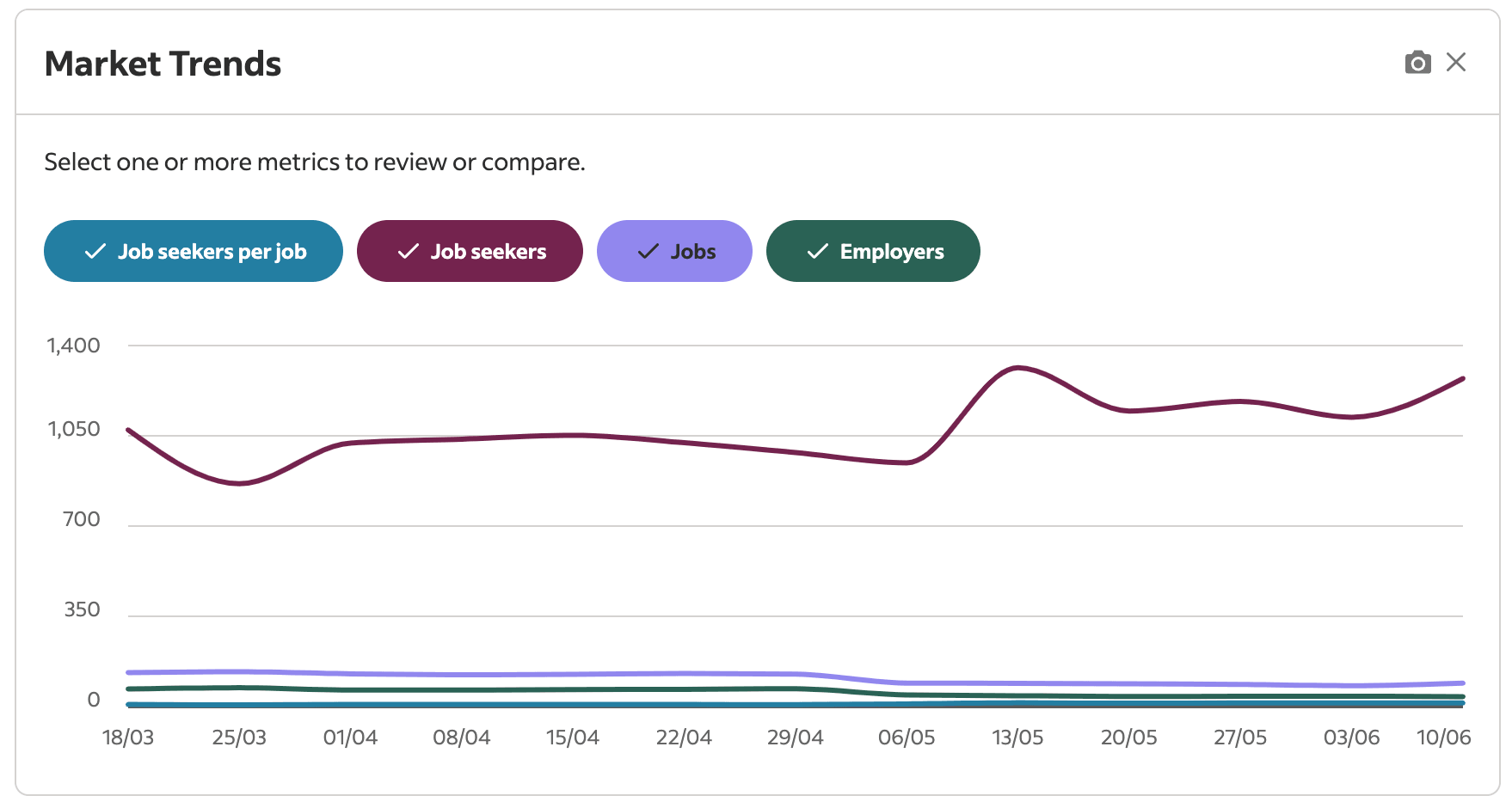Click the Job seekers peak near 13/05

pos(1017,368)
